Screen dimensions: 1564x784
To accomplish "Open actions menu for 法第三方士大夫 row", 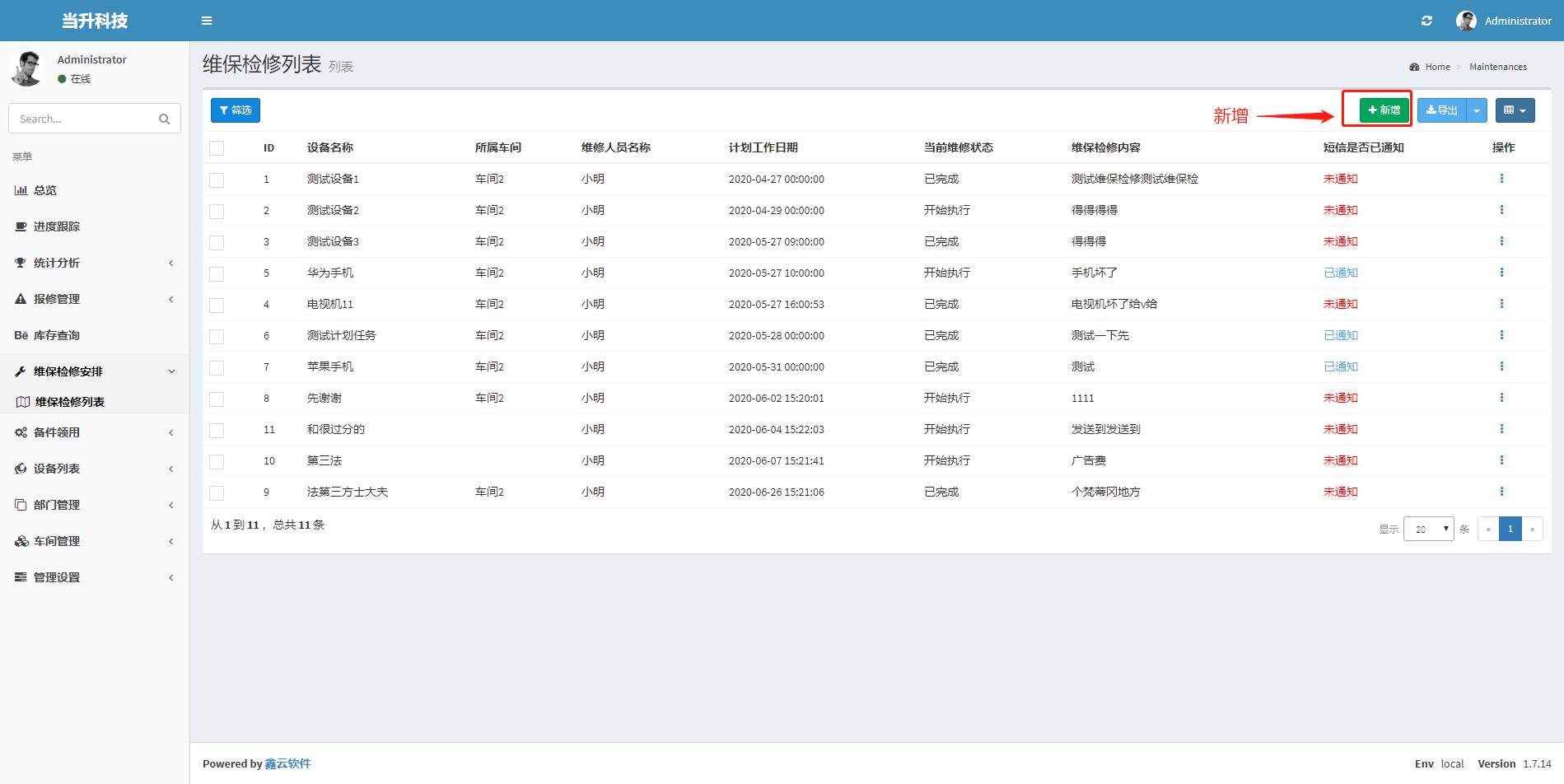I will coord(1501,492).
